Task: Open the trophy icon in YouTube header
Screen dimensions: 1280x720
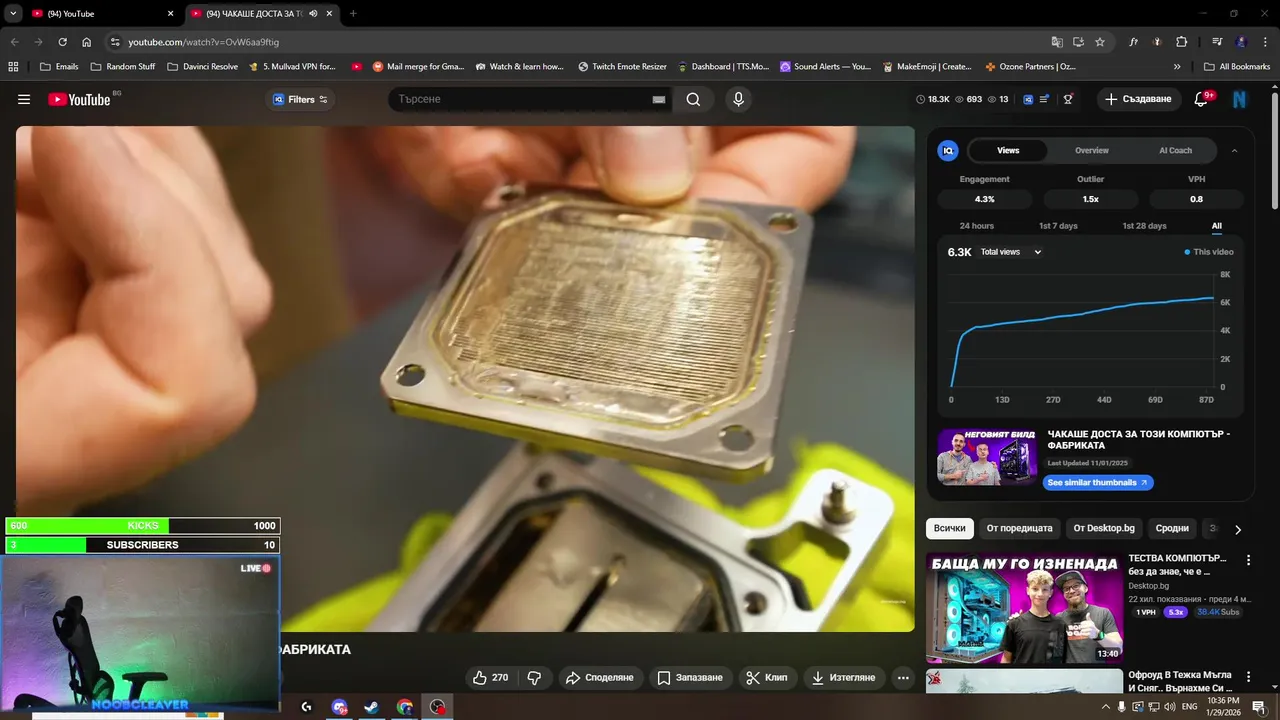Action: pyautogui.click(x=1068, y=99)
